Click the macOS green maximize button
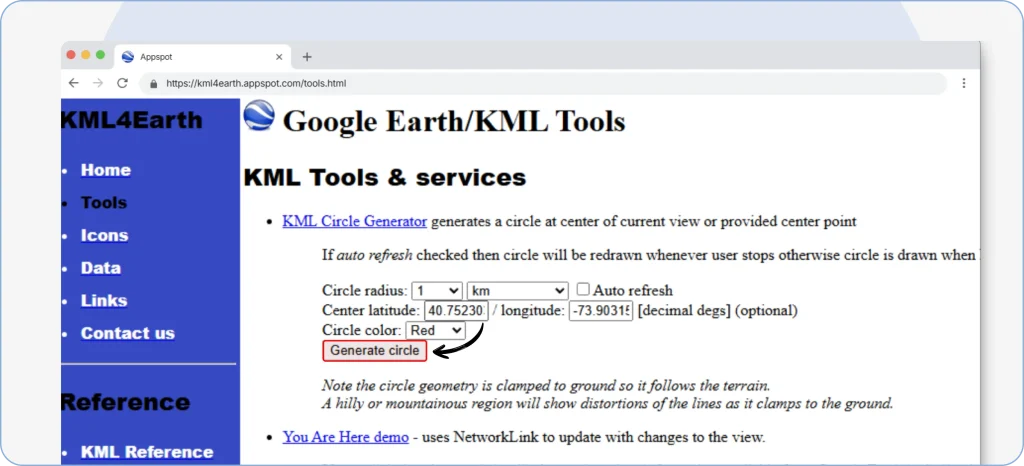The width and height of the screenshot is (1024, 466). 100,55
